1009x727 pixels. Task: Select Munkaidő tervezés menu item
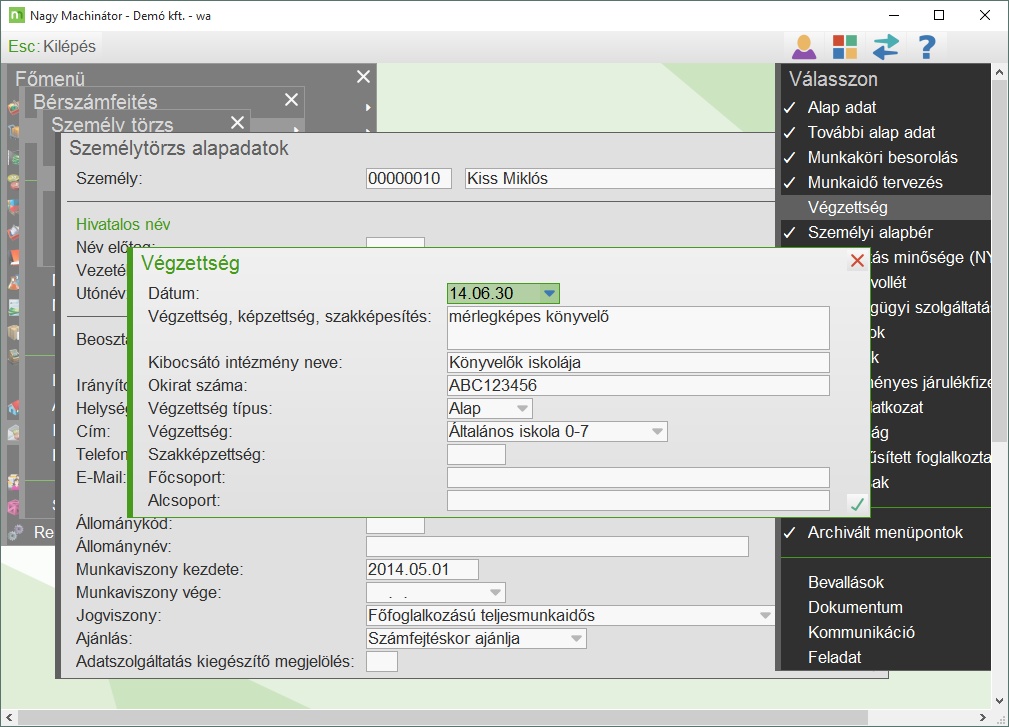point(875,183)
